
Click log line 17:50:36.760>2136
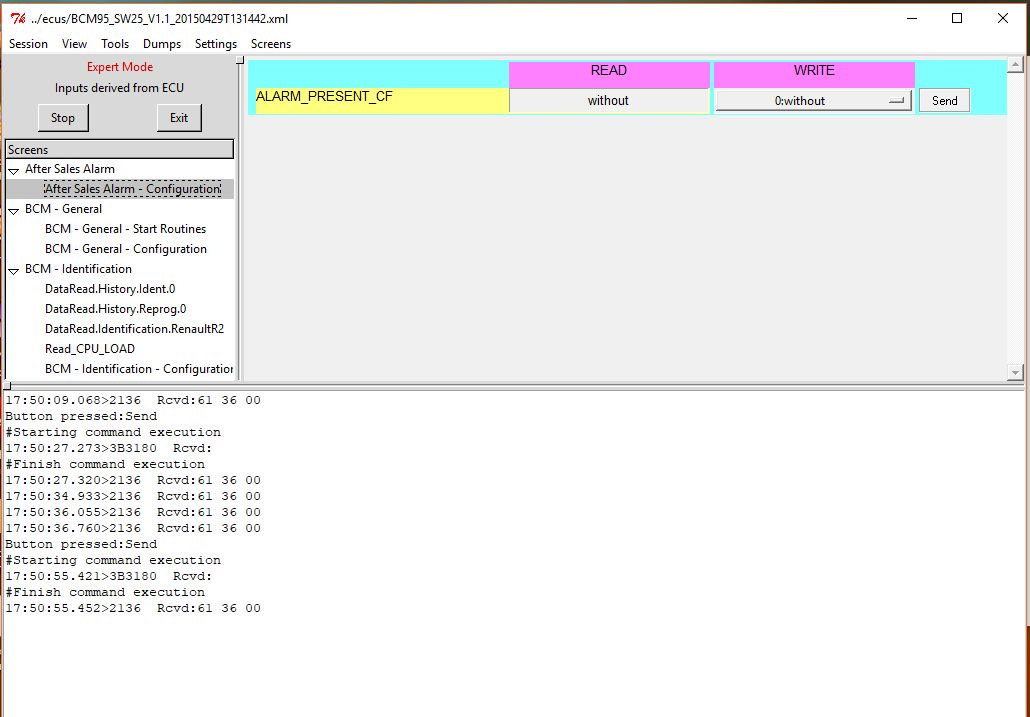pyautogui.click(x=133, y=529)
